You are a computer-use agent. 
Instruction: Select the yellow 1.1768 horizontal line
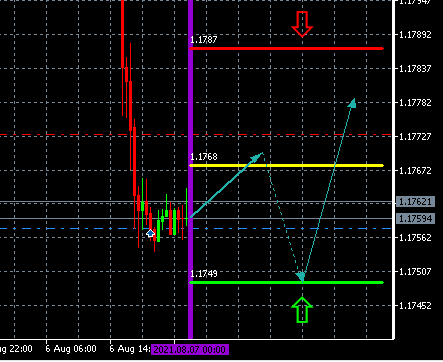pos(287,165)
